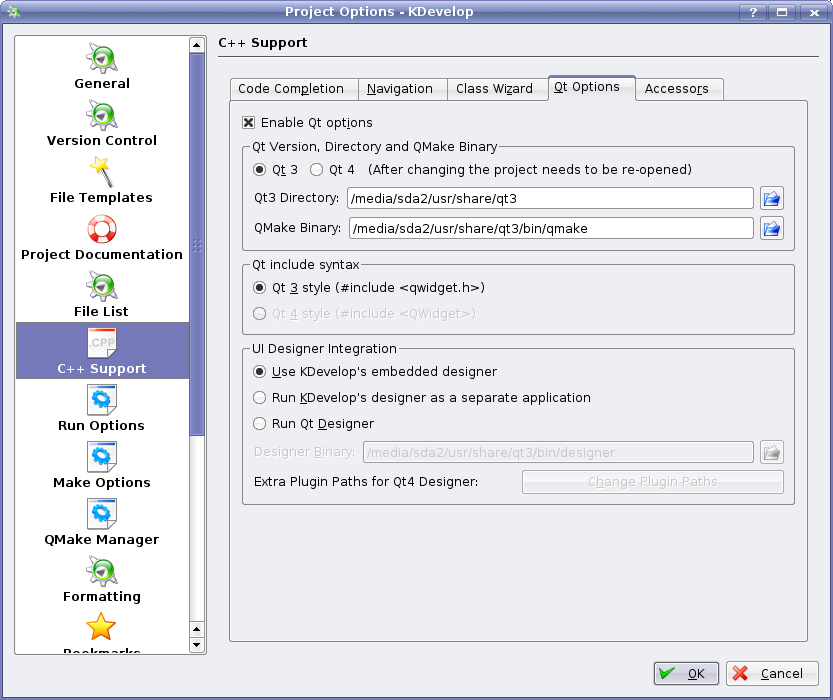
Task: Switch to the Code Completion tab
Action: tap(291, 89)
